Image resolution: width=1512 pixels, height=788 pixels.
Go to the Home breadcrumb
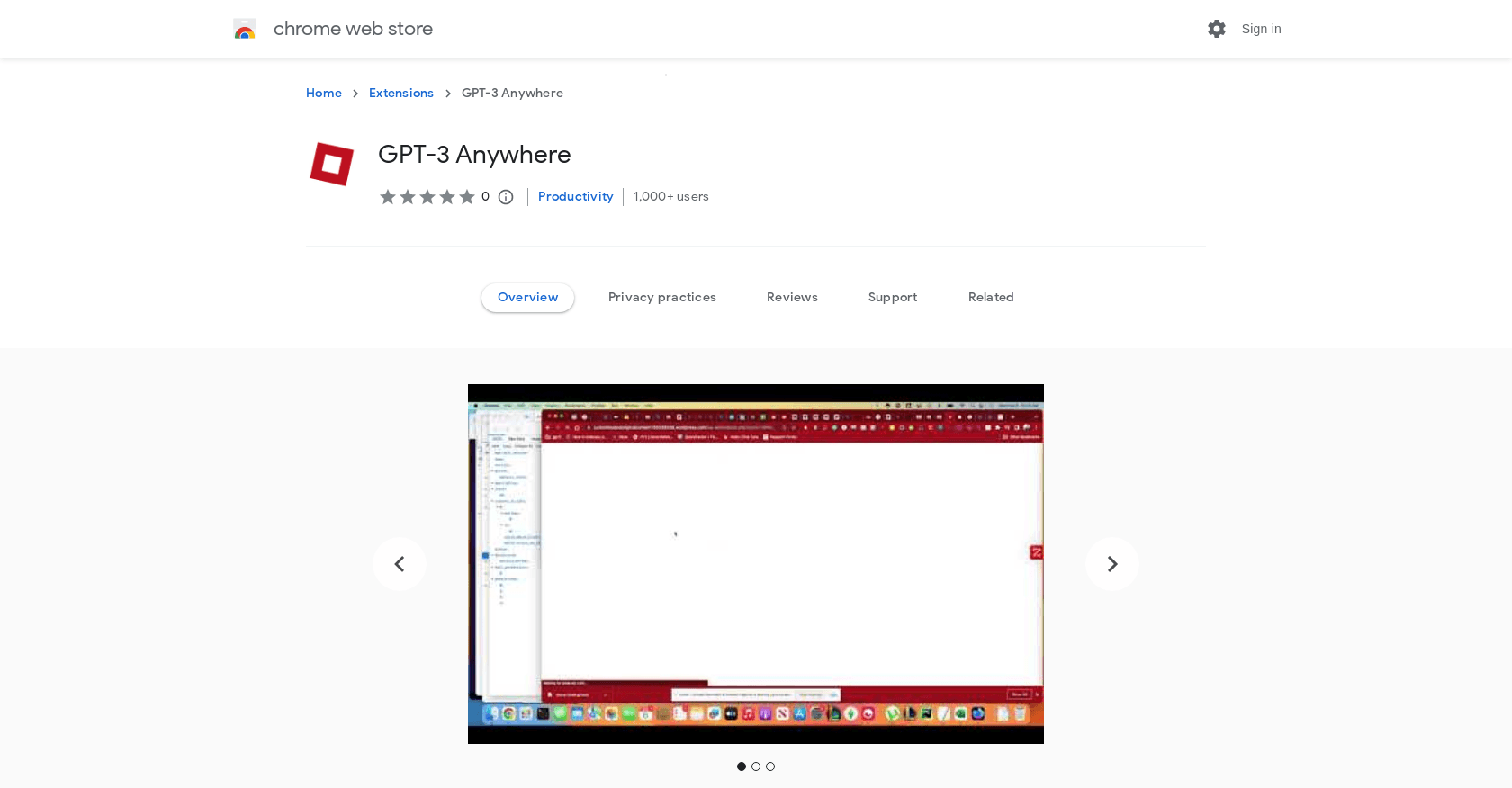[324, 93]
